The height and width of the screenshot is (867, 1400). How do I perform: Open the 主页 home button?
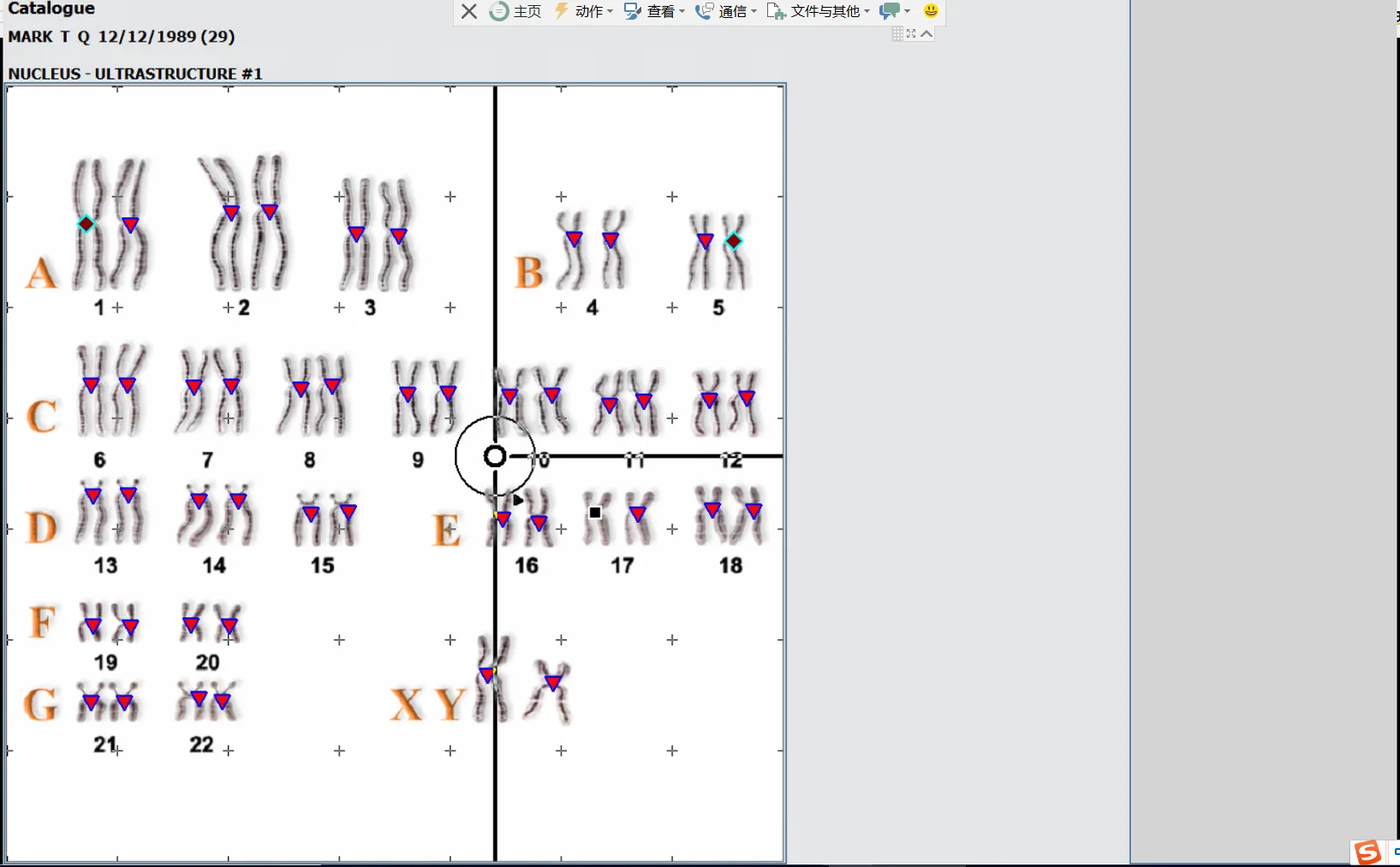(x=515, y=11)
